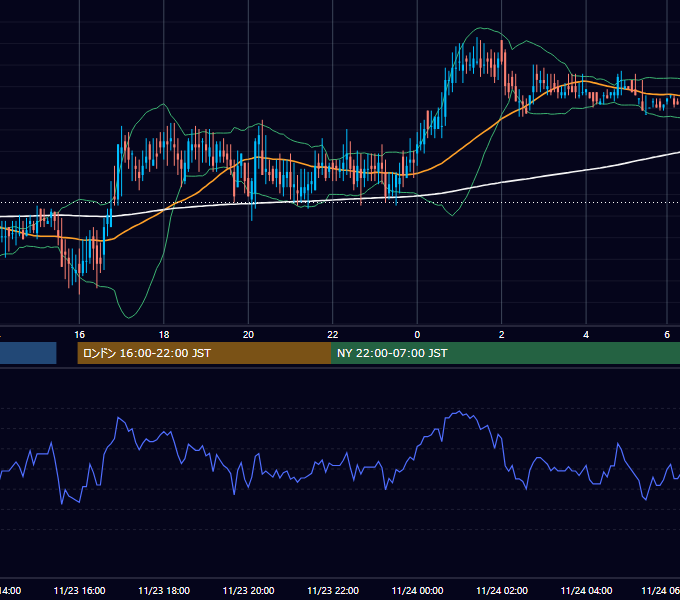Click the ロンドン 16:00-22:00 JST session bar

(x=204, y=353)
